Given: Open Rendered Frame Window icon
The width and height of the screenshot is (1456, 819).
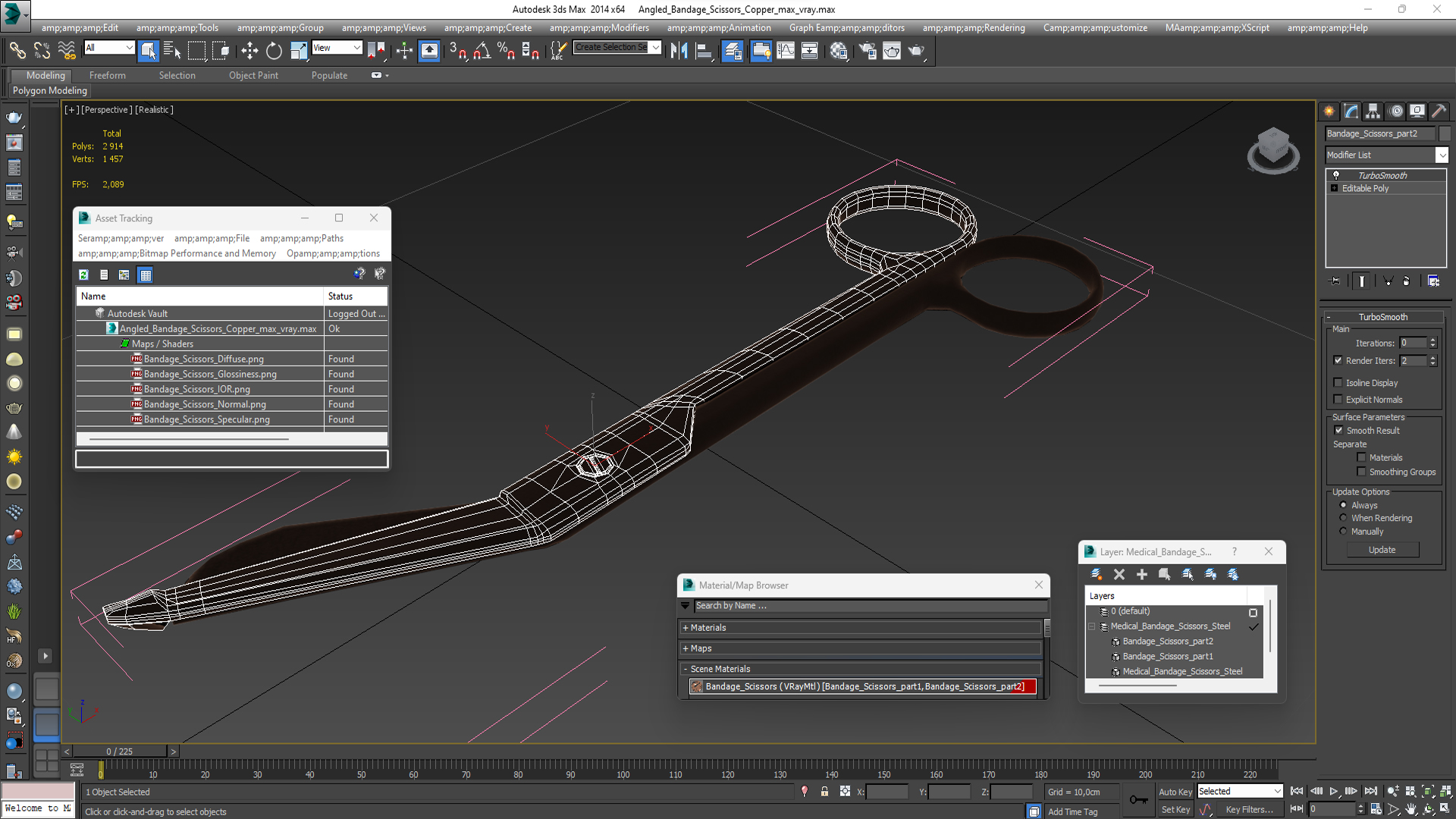Looking at the screenshot, I should click(892, 51).
